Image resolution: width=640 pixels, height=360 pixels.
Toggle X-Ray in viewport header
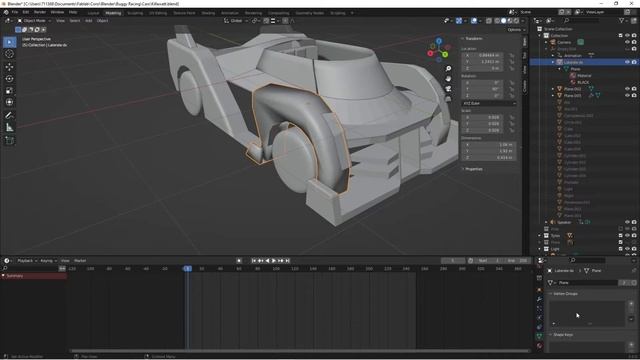coord(489,20)
